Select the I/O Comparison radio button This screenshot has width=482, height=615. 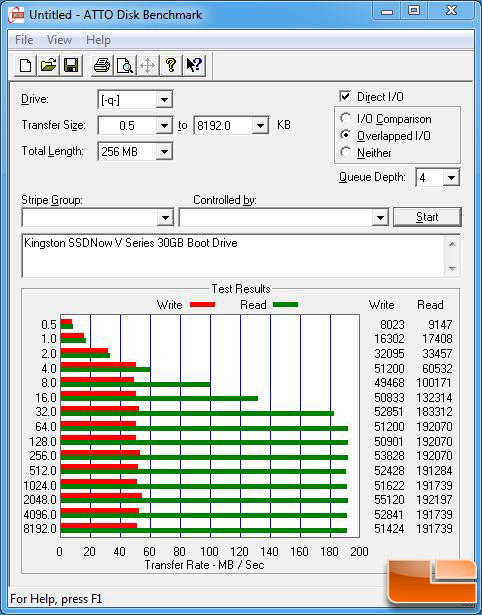[346, 118]
